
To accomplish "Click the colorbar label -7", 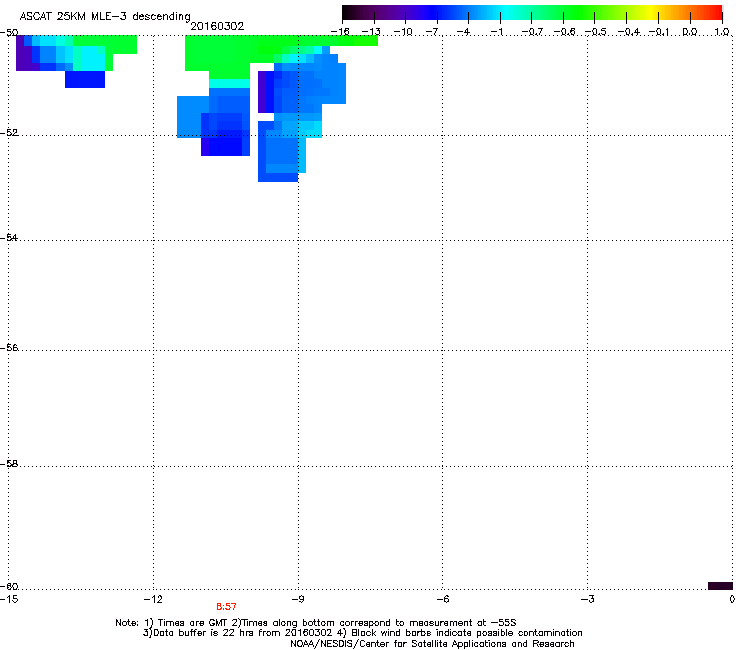I will (434, 32).
